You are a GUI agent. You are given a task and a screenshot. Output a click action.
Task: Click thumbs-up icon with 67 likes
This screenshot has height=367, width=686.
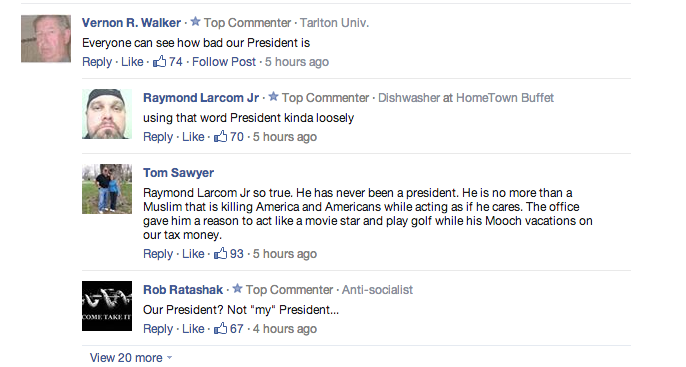pyautogui.click(x=220, y=328)
